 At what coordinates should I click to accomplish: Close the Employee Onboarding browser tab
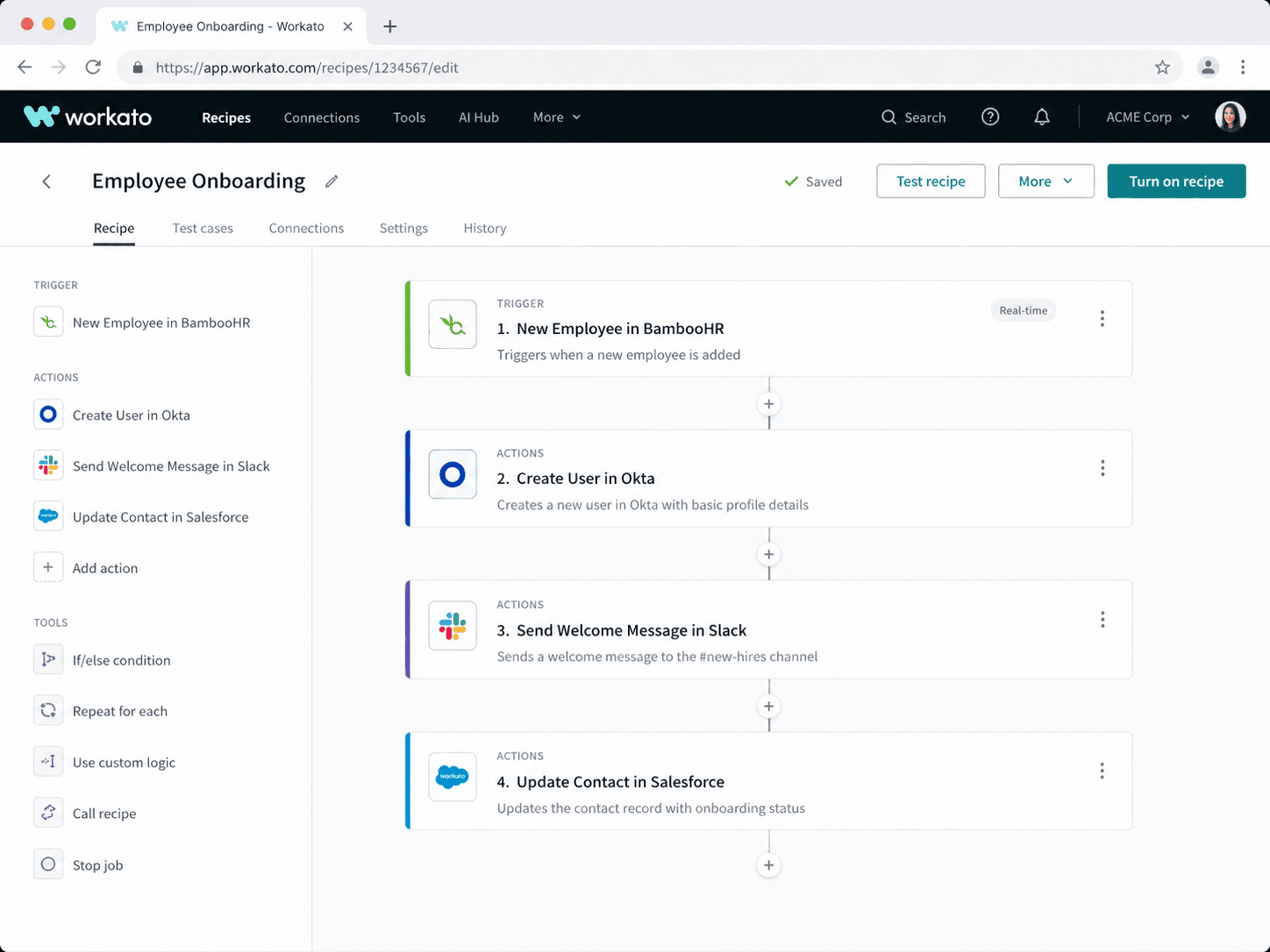348,26
